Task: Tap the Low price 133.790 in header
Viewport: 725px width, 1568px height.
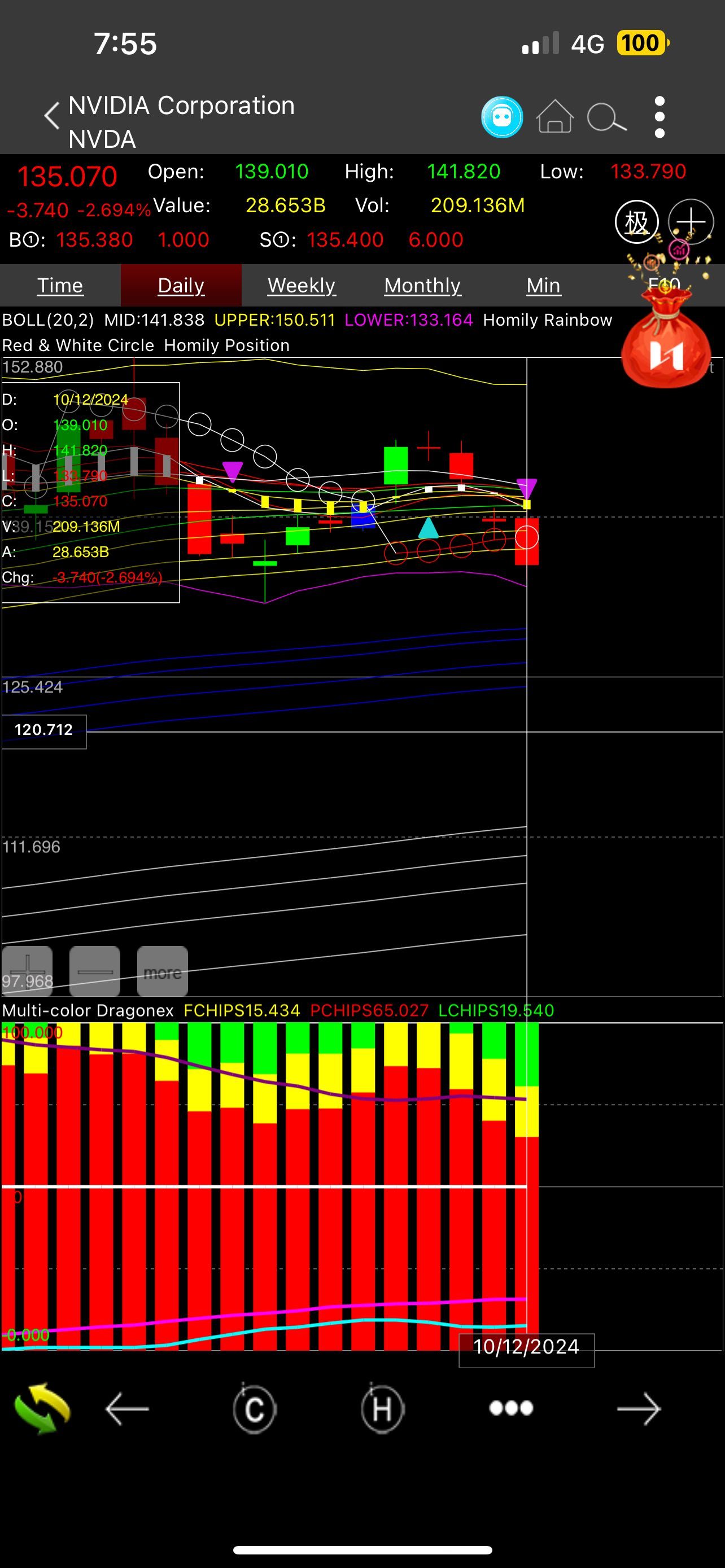Action: coord(648,172)
